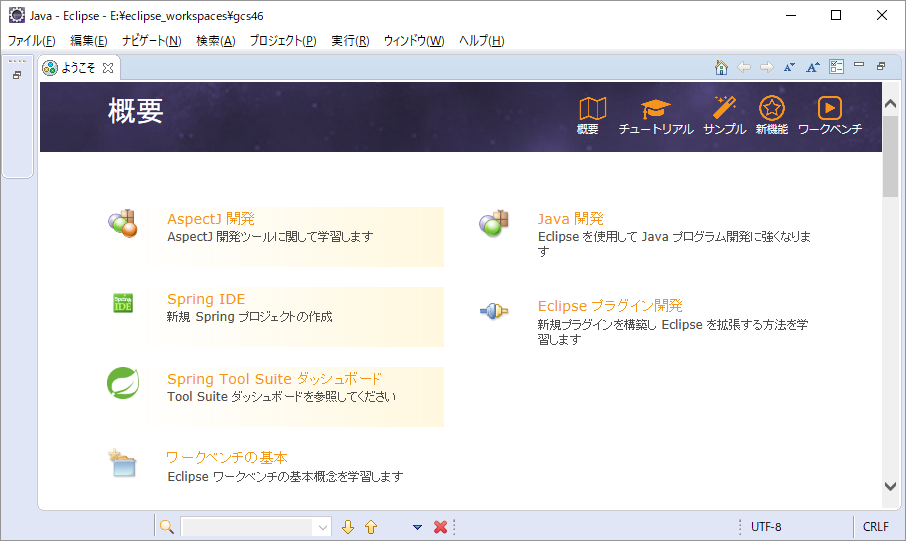
Task: Open the customize page icon
Action: click(836, 66)
